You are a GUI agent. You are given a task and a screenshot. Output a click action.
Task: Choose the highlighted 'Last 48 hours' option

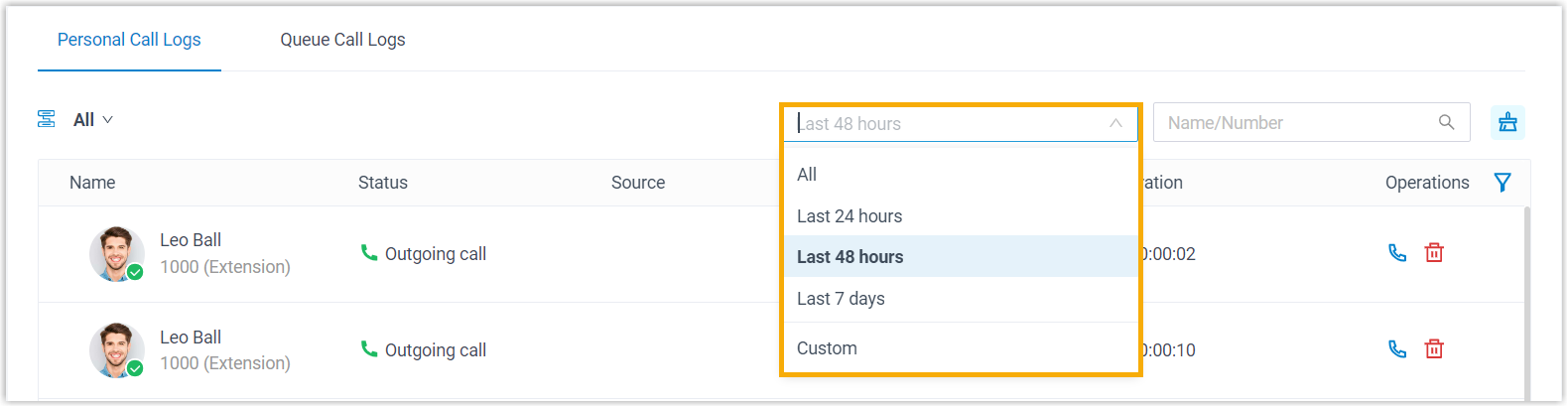coord(850,257)
